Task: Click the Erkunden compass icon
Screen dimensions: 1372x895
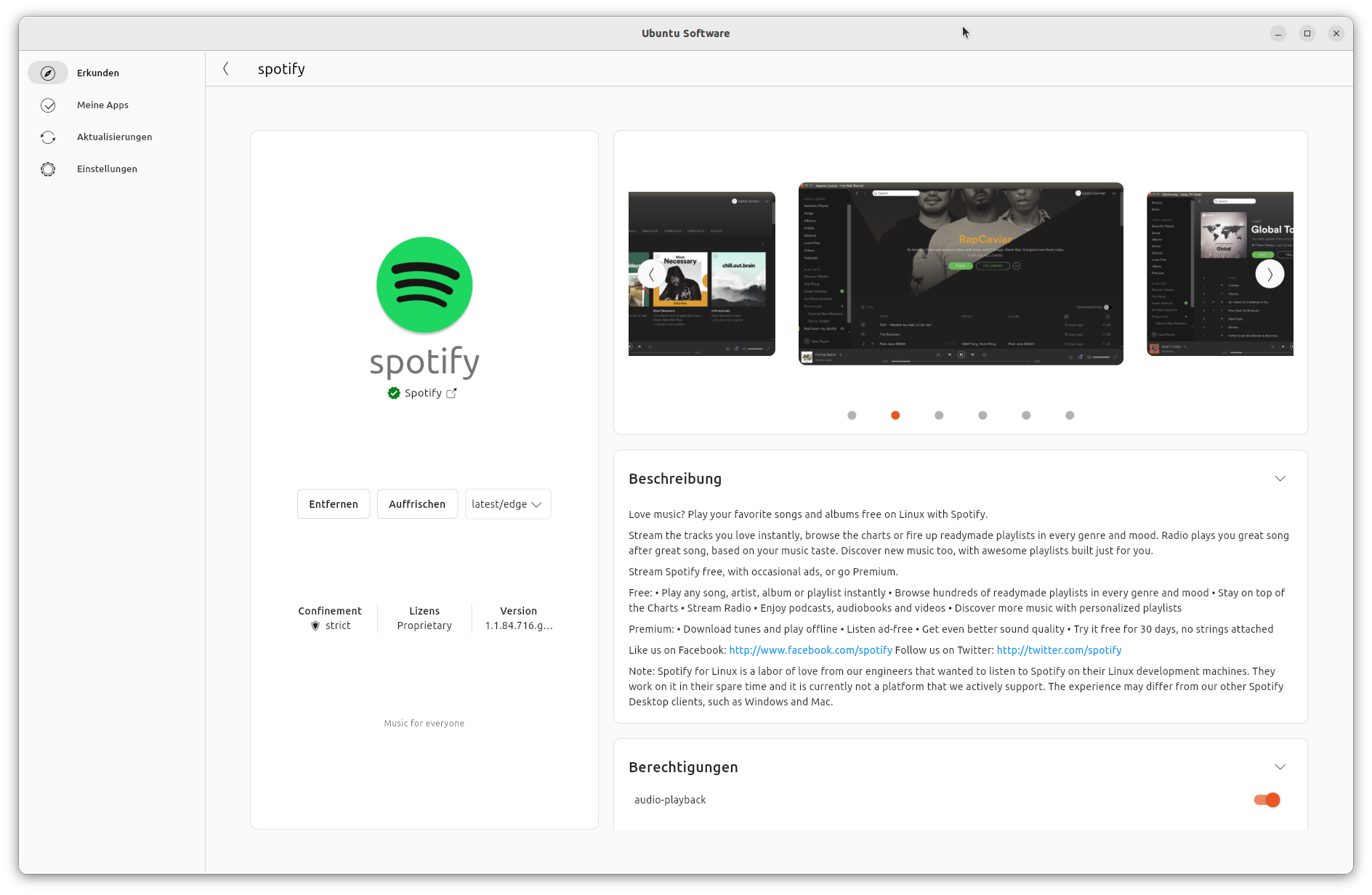Action: (x=48, y=73)
